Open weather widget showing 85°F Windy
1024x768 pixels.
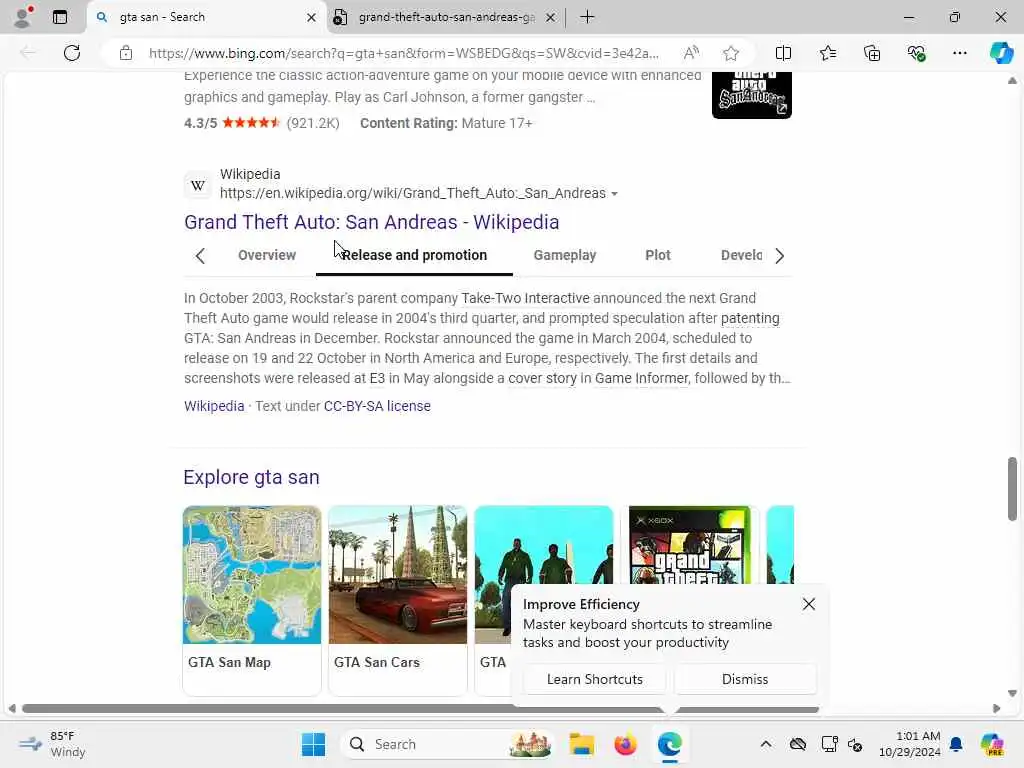pos(52,744)
